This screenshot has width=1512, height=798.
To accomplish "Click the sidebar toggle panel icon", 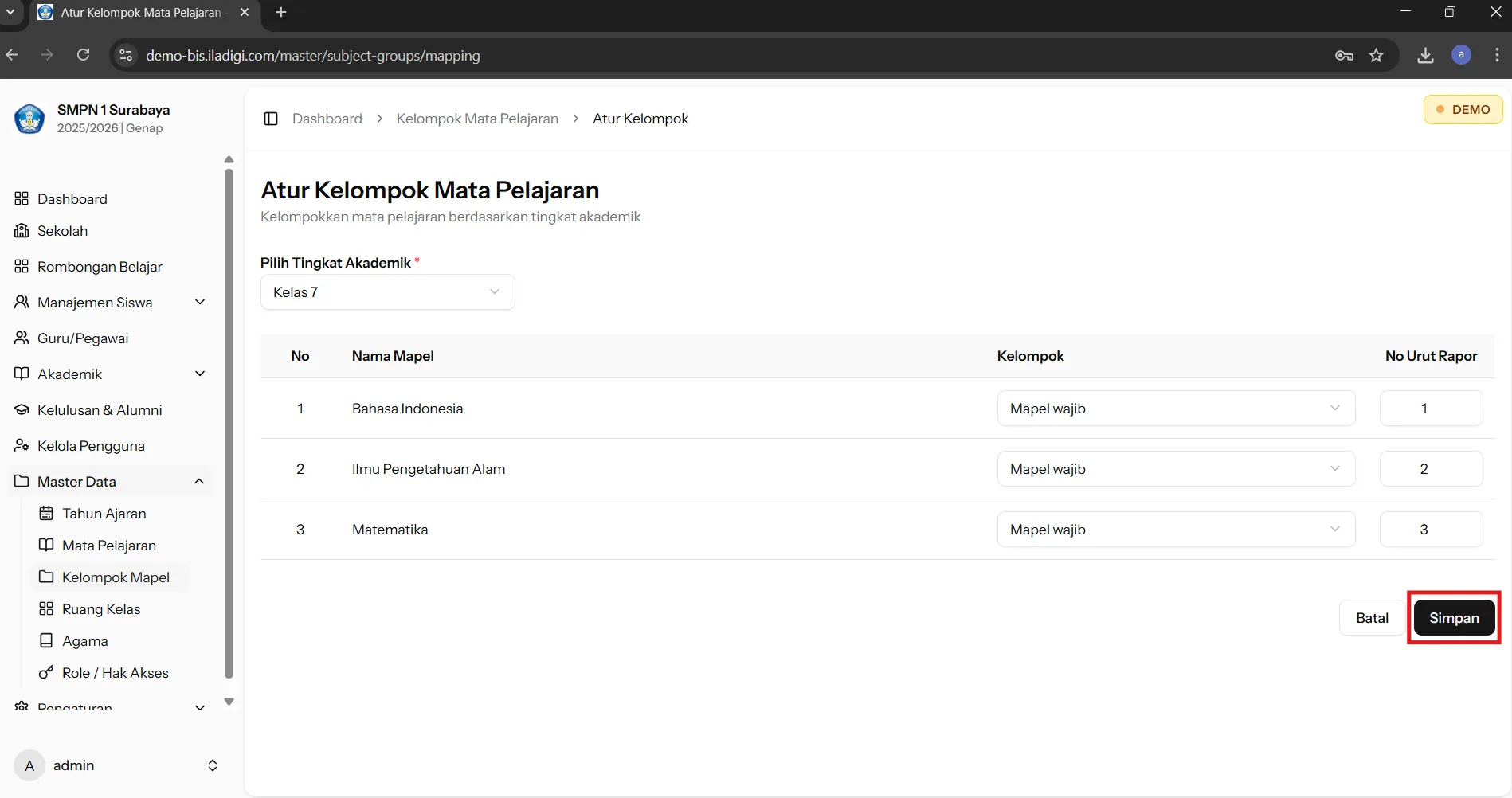I will click(271, 119).
